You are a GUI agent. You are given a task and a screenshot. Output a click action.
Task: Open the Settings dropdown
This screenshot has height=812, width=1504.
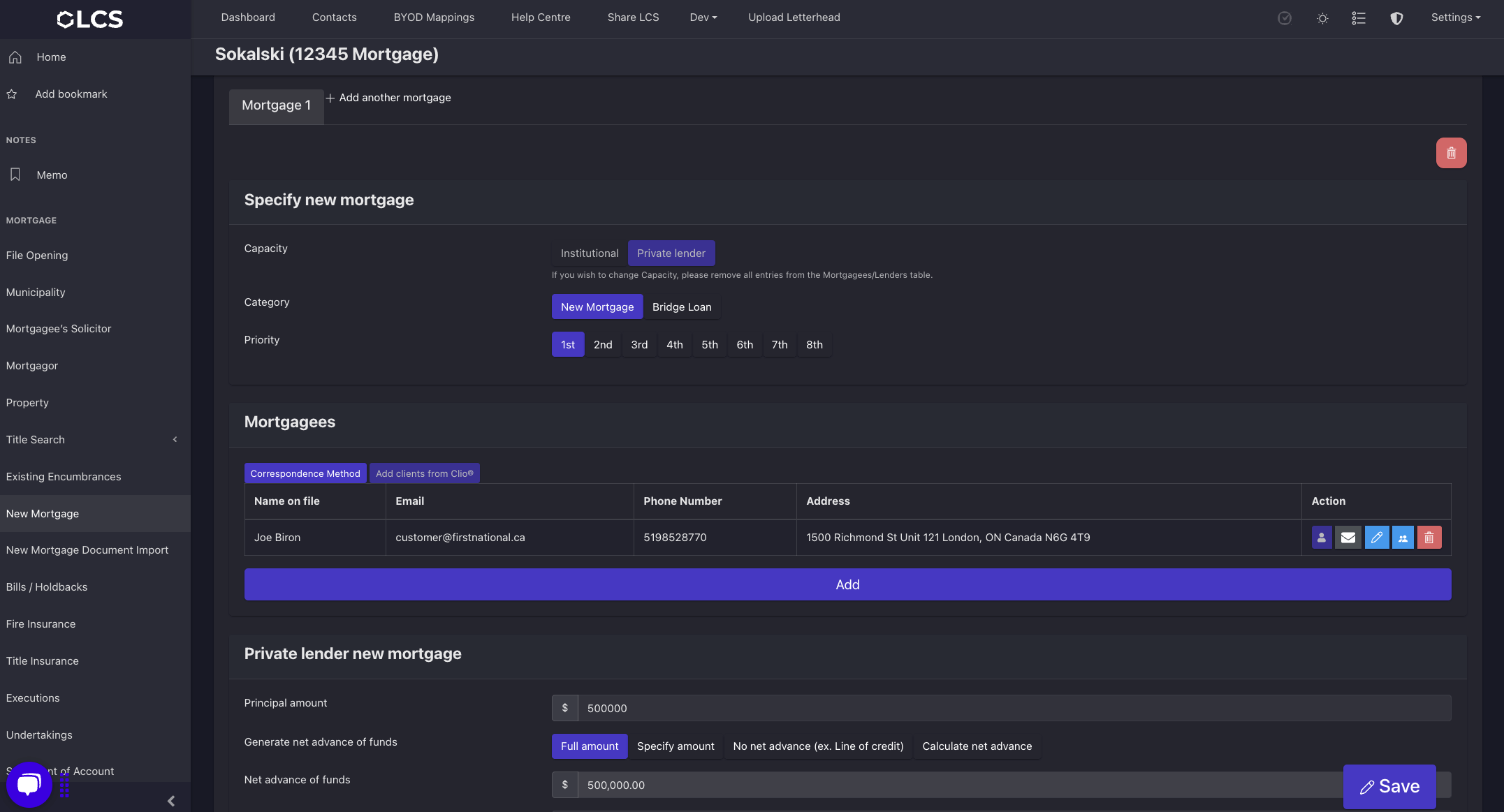[x=1455, y=17]
